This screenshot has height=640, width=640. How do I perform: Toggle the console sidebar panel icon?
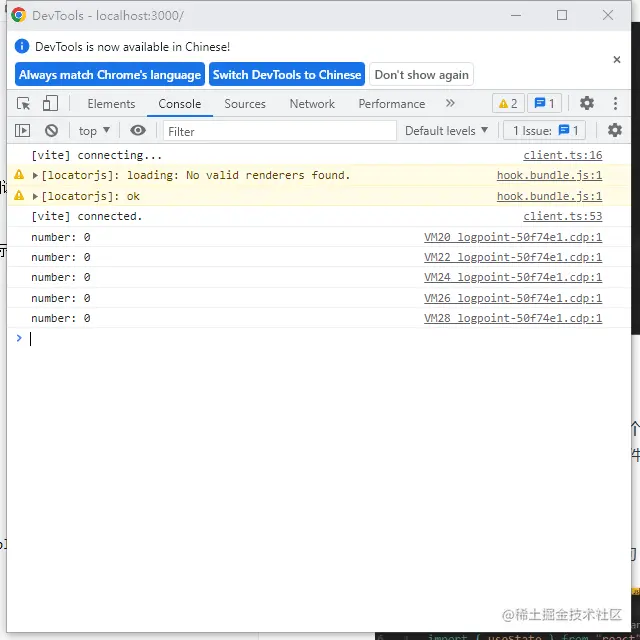coord(22,131)
